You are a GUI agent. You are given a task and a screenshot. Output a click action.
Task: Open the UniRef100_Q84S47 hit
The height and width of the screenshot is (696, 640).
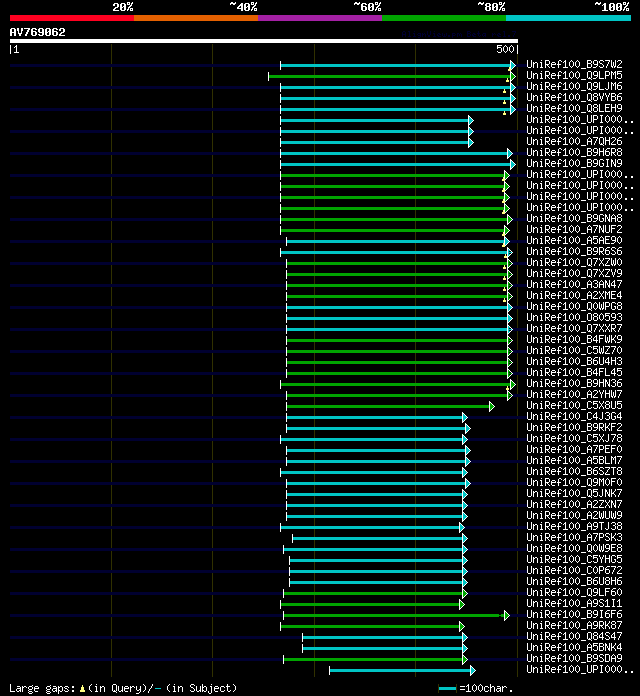[x=574, y=637]
